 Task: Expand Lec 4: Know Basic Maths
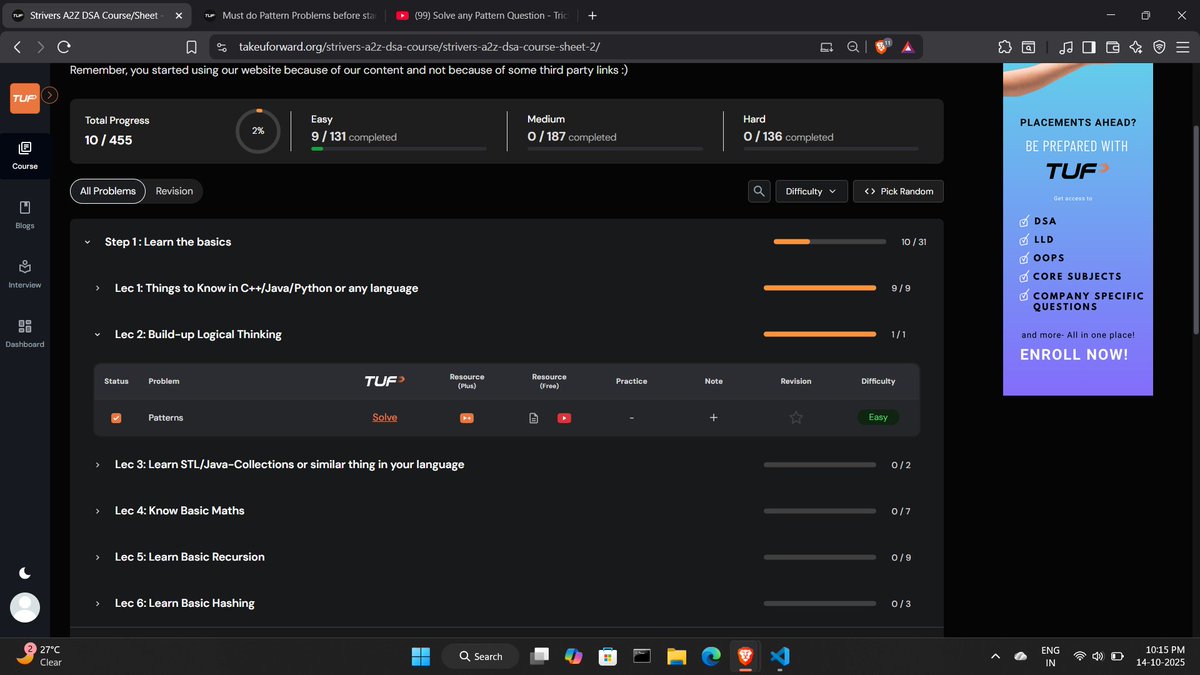tap(97, 511)
